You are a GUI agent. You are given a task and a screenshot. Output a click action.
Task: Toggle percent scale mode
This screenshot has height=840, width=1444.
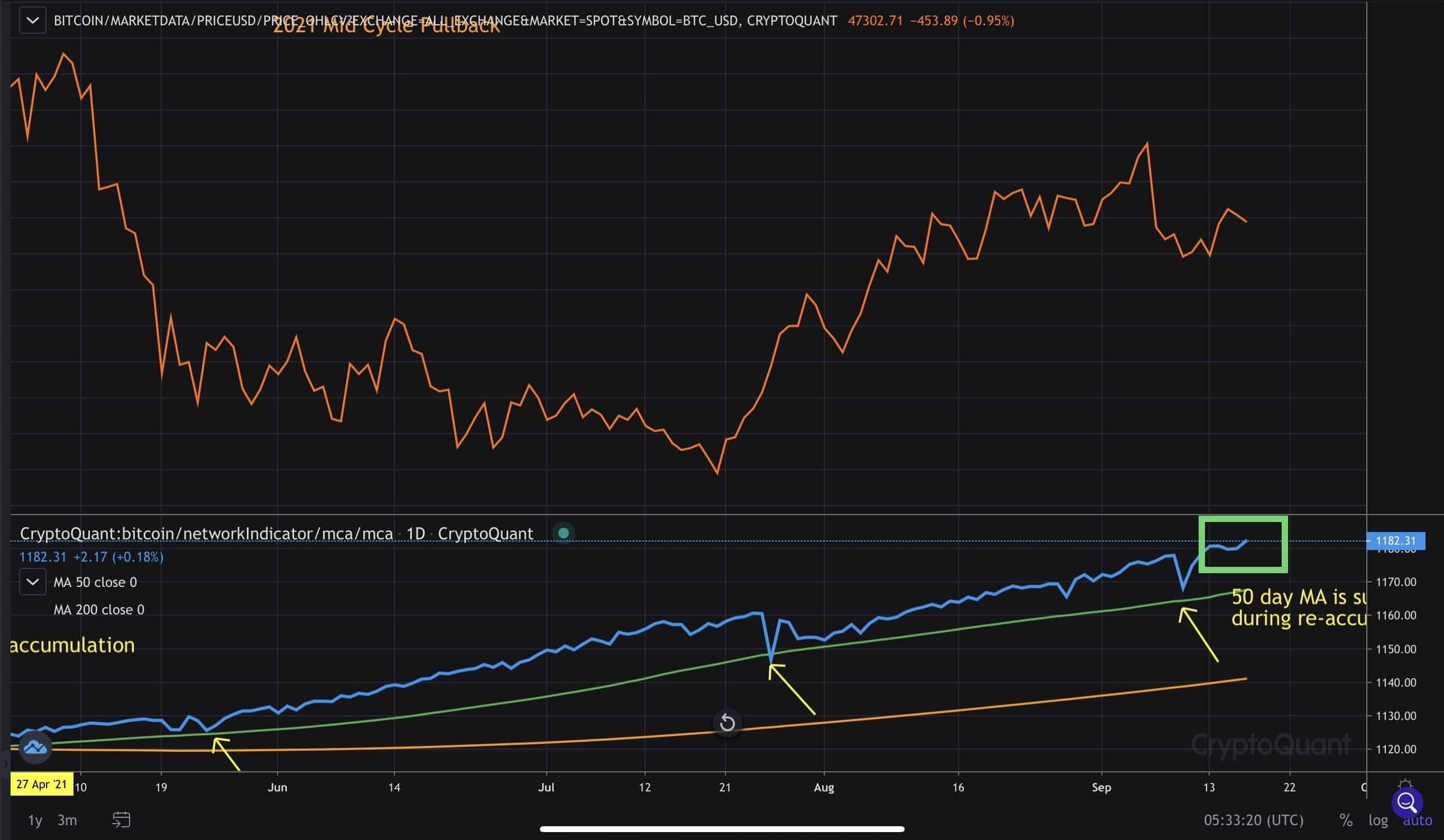click(1346, 820)
